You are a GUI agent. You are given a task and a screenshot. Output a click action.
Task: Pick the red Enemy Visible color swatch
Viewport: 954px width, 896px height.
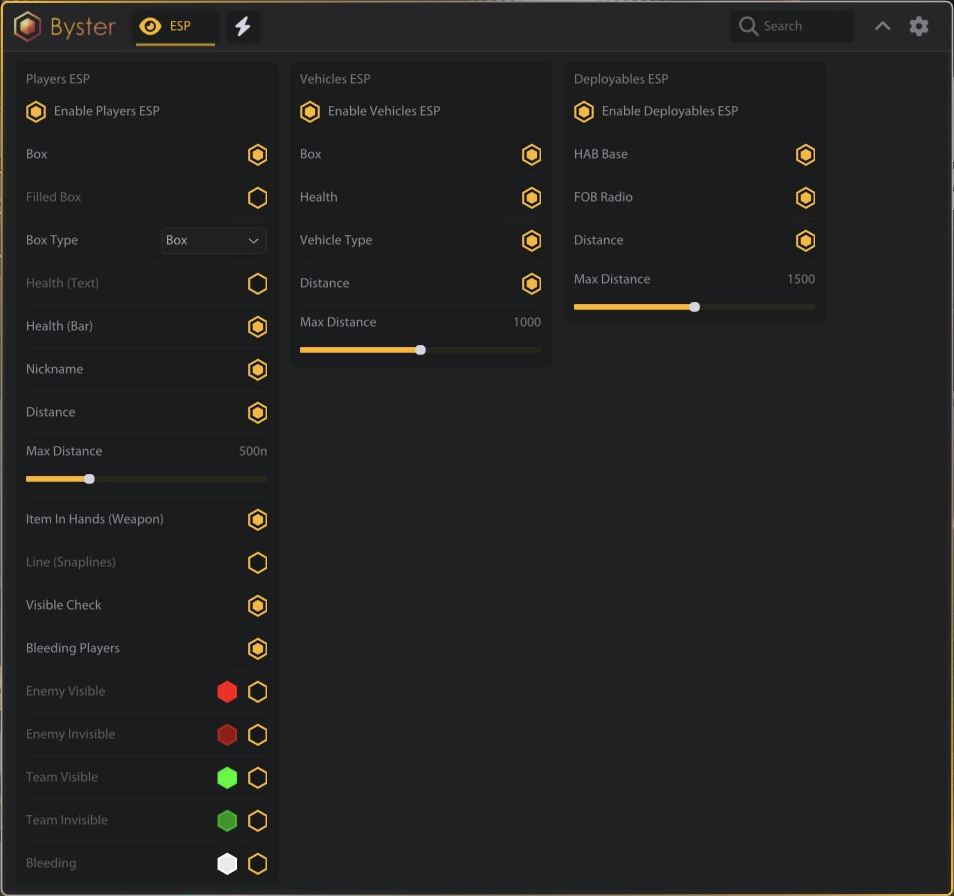(227, 692)
